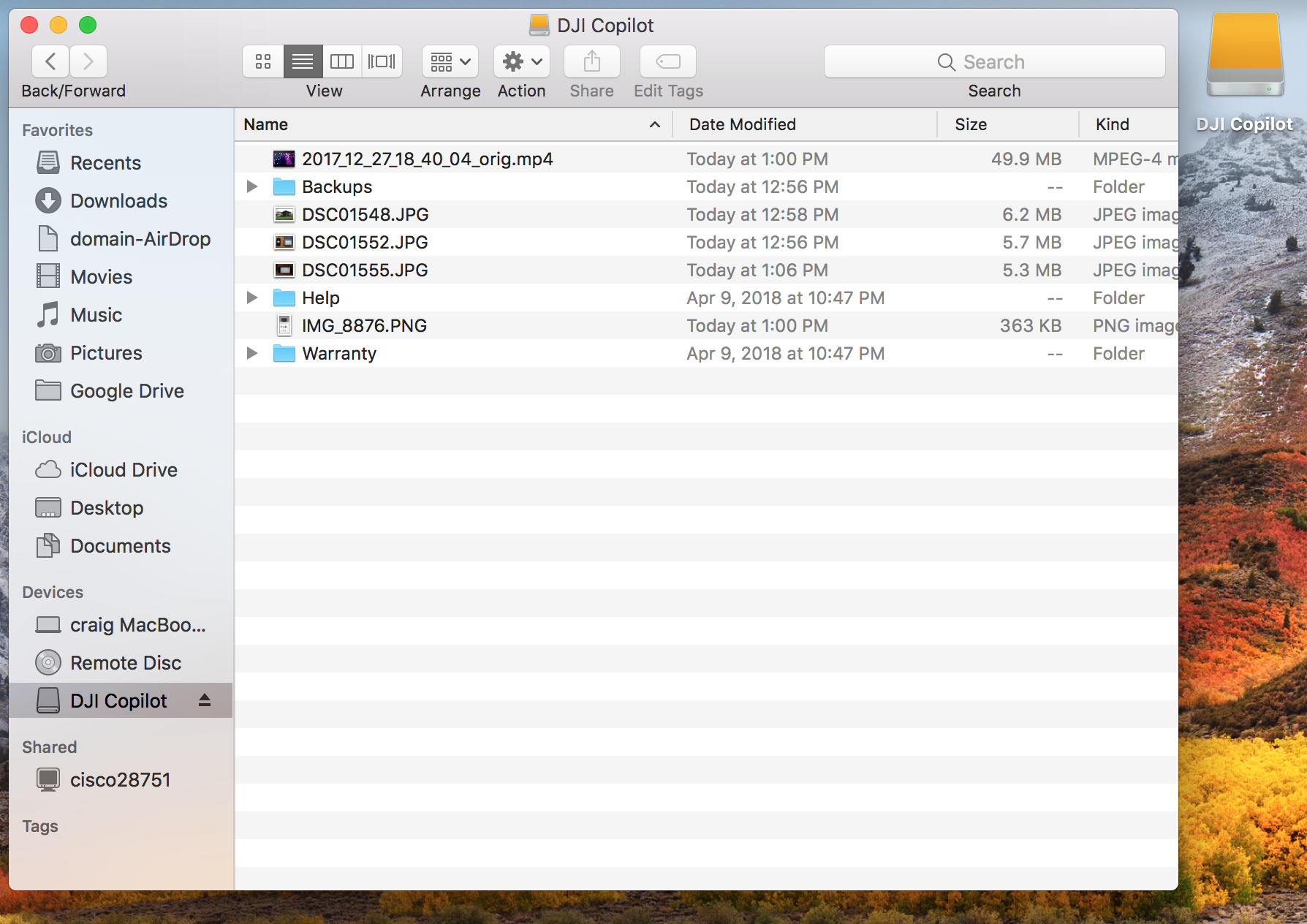Image resolution: width=1307 pixels, height=924 pixels.
Task: Minimize the window with the yellow button
Action: 58,25
